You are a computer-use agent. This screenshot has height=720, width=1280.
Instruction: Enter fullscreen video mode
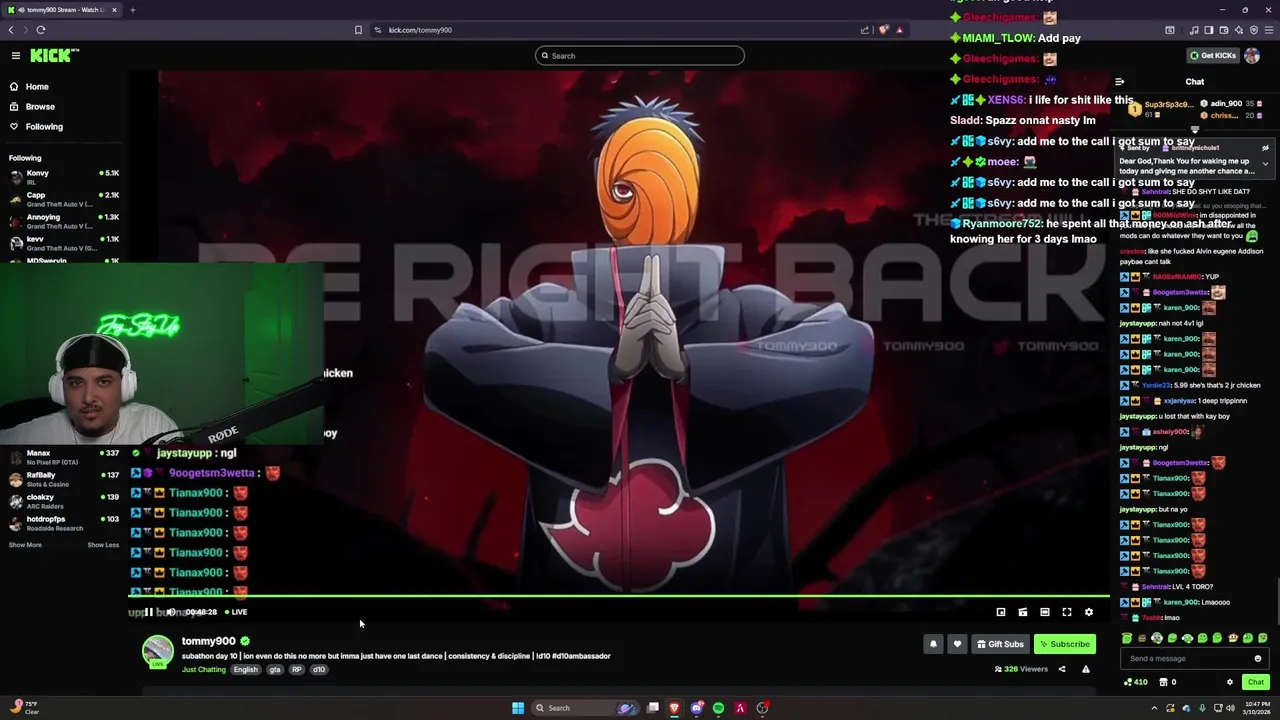coord(1067,612)
